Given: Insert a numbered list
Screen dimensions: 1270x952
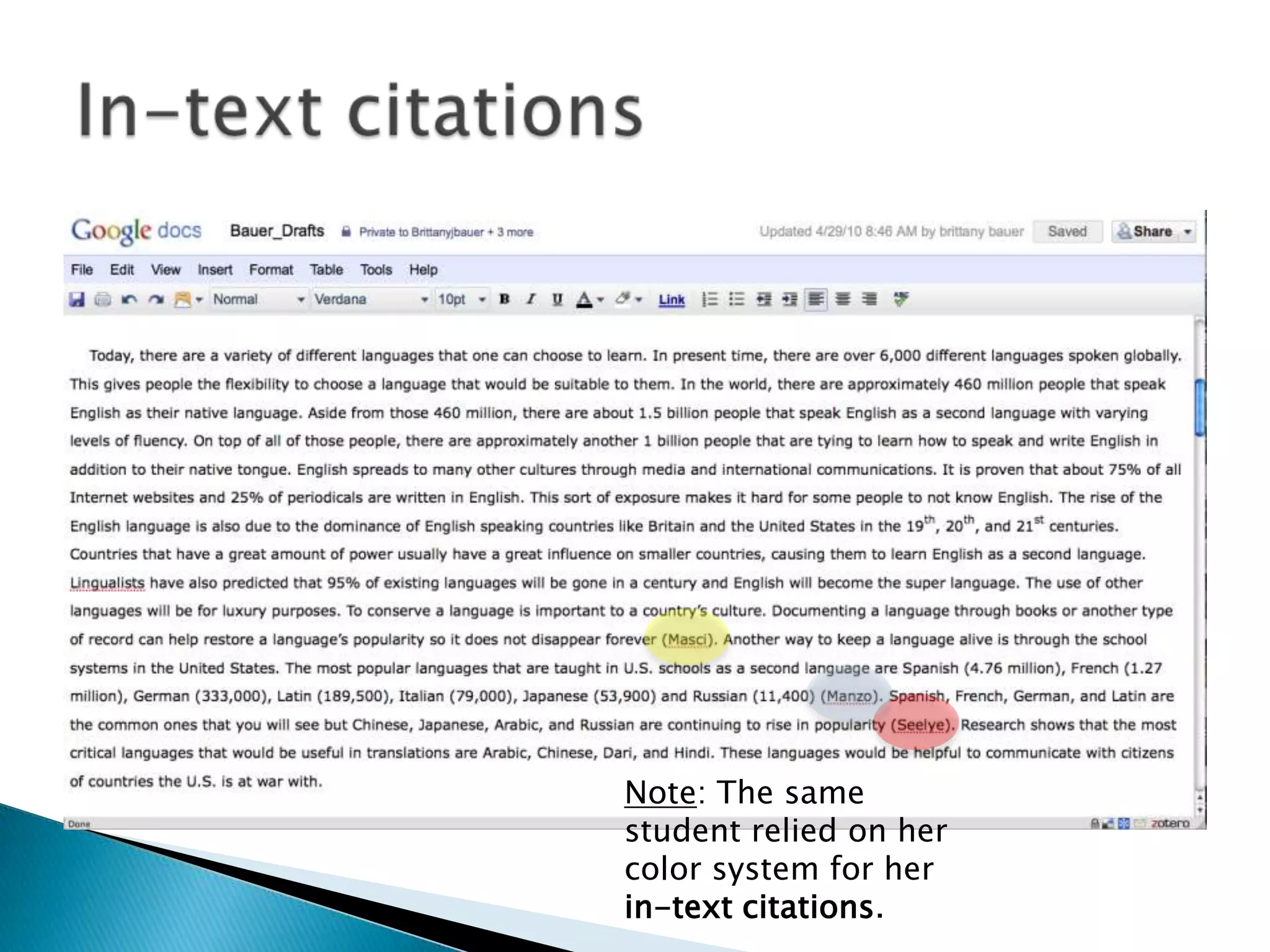Looking at the screenshot, I should pyautogui.click(x=709, y=300).
